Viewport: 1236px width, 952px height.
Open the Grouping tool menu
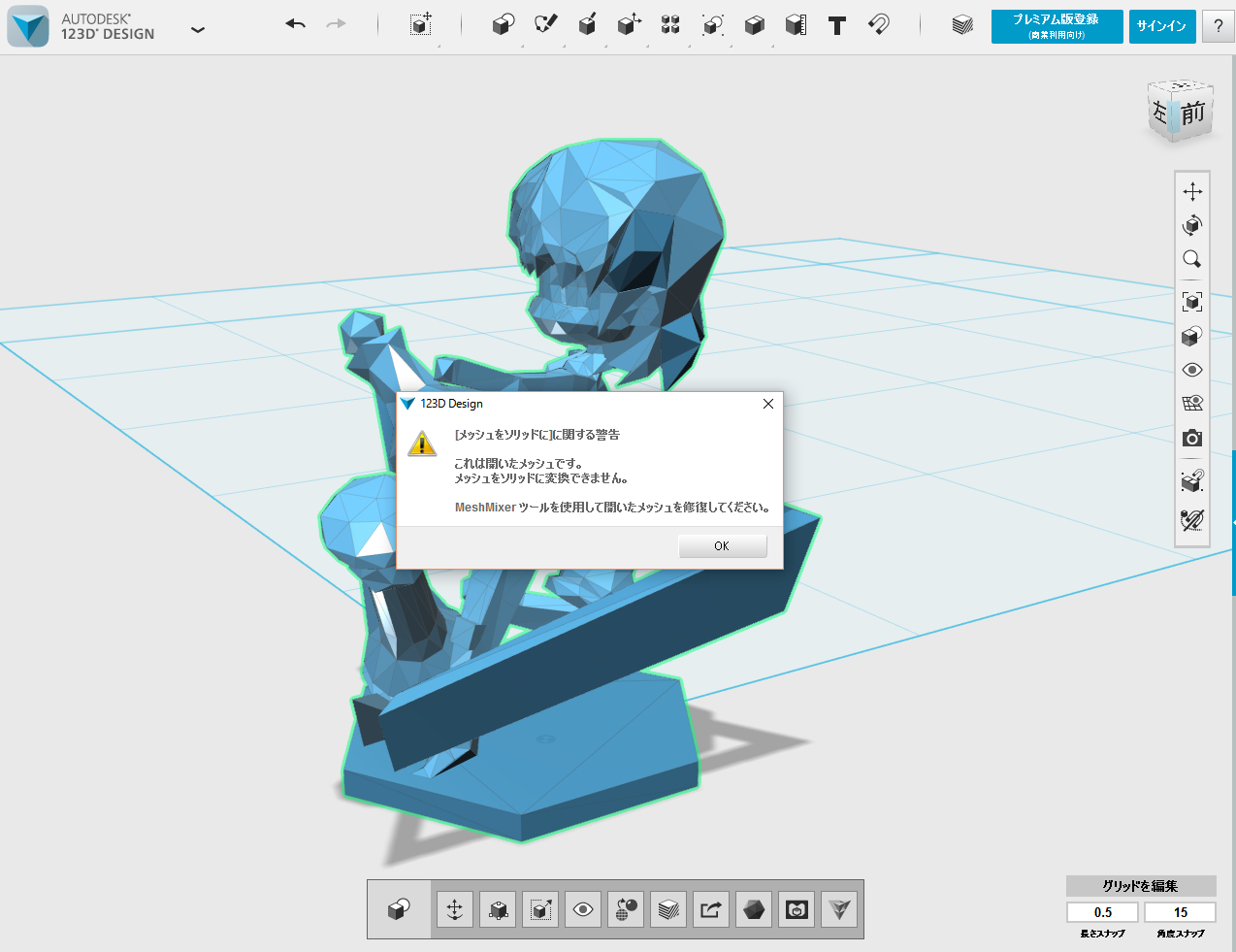(713, 25)
